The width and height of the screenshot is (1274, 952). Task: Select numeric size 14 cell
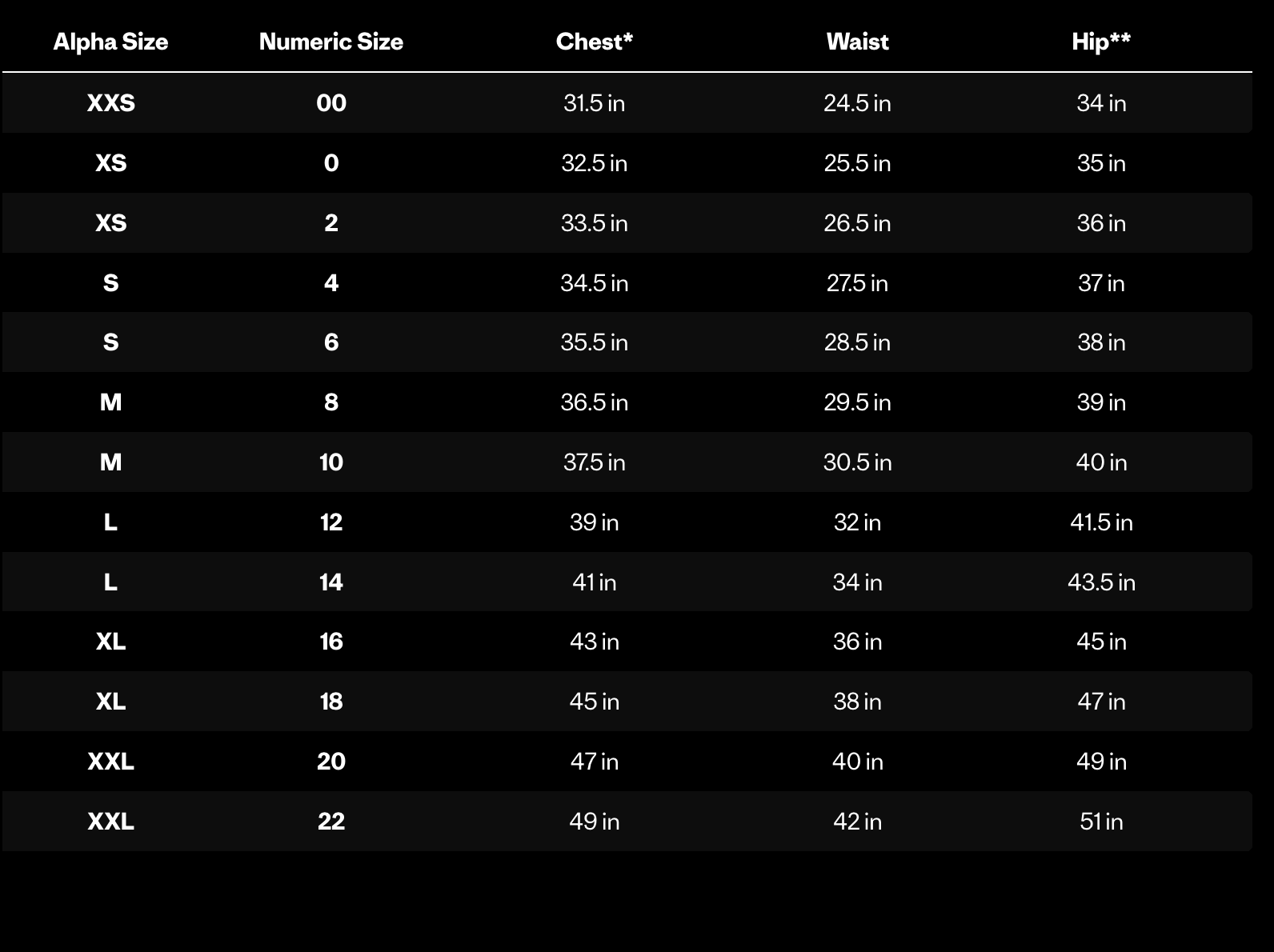(331, 582)
